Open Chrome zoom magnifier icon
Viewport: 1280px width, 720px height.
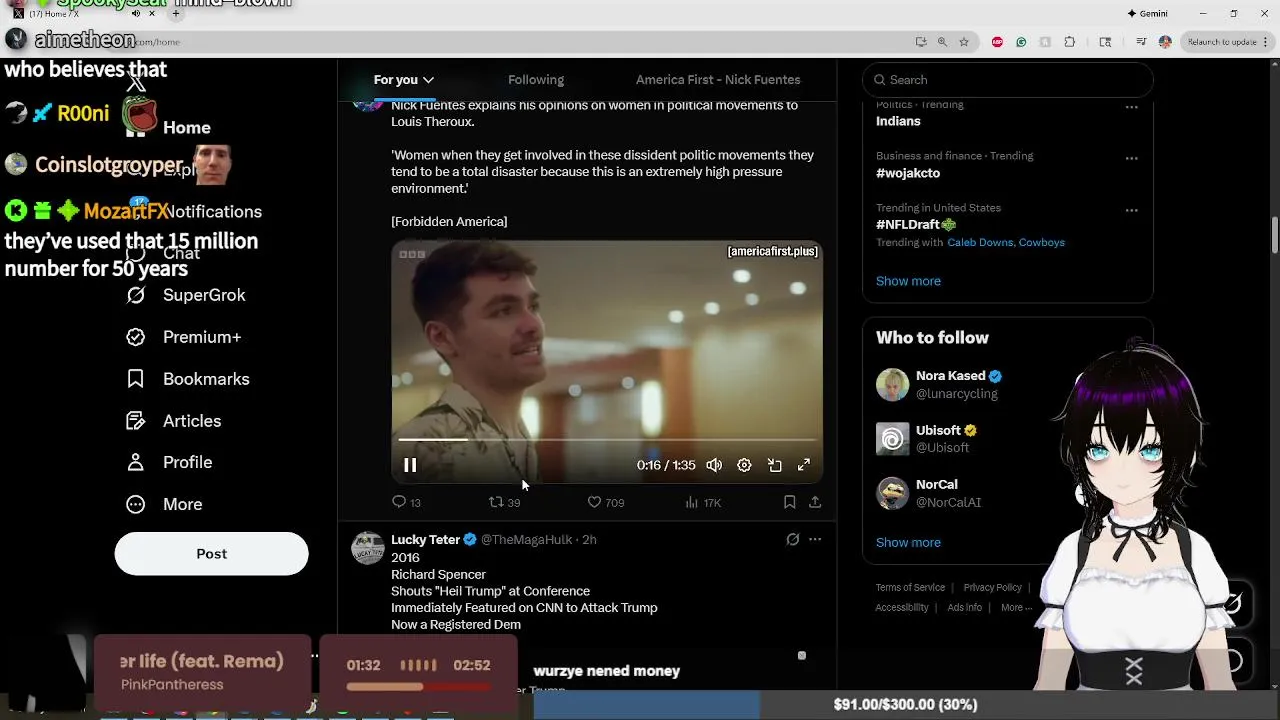pyautogui.click(x=942, y=42)
